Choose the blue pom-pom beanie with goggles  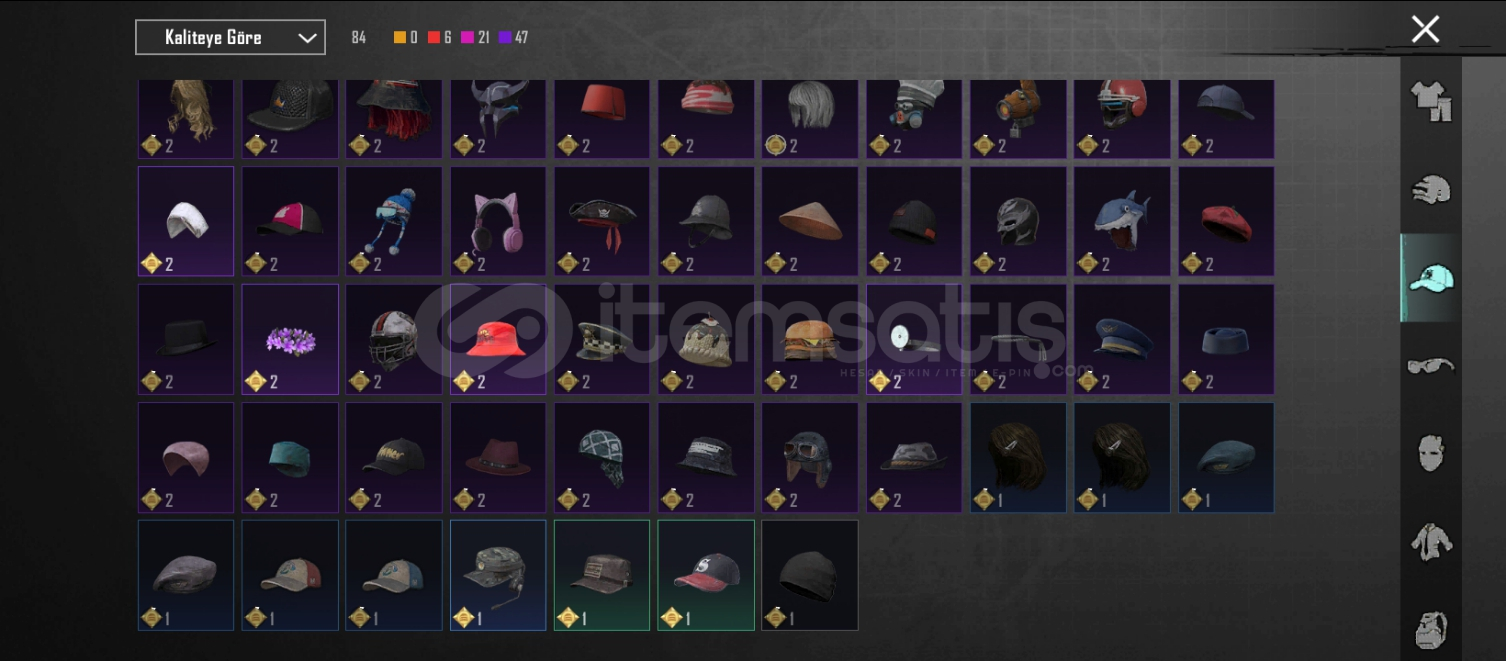click(394, 221)
